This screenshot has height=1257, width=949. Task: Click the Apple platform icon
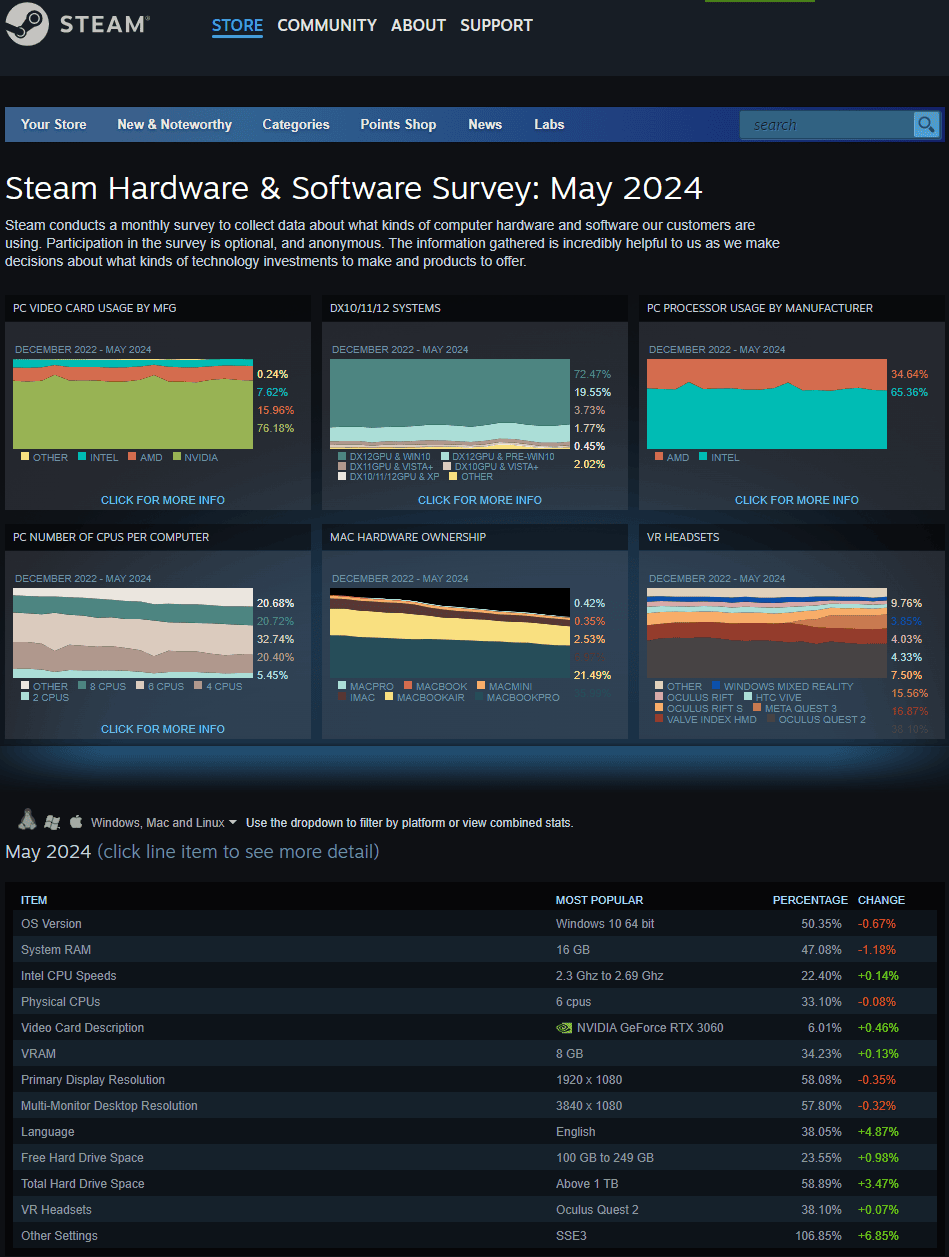tap(76, 821)
